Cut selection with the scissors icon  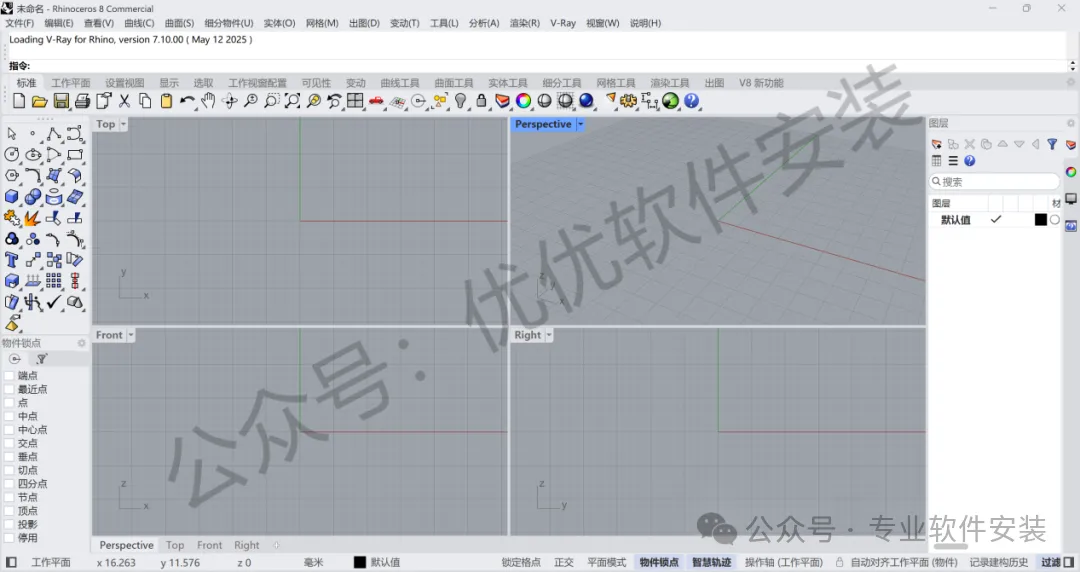click(x=125, y=101)
